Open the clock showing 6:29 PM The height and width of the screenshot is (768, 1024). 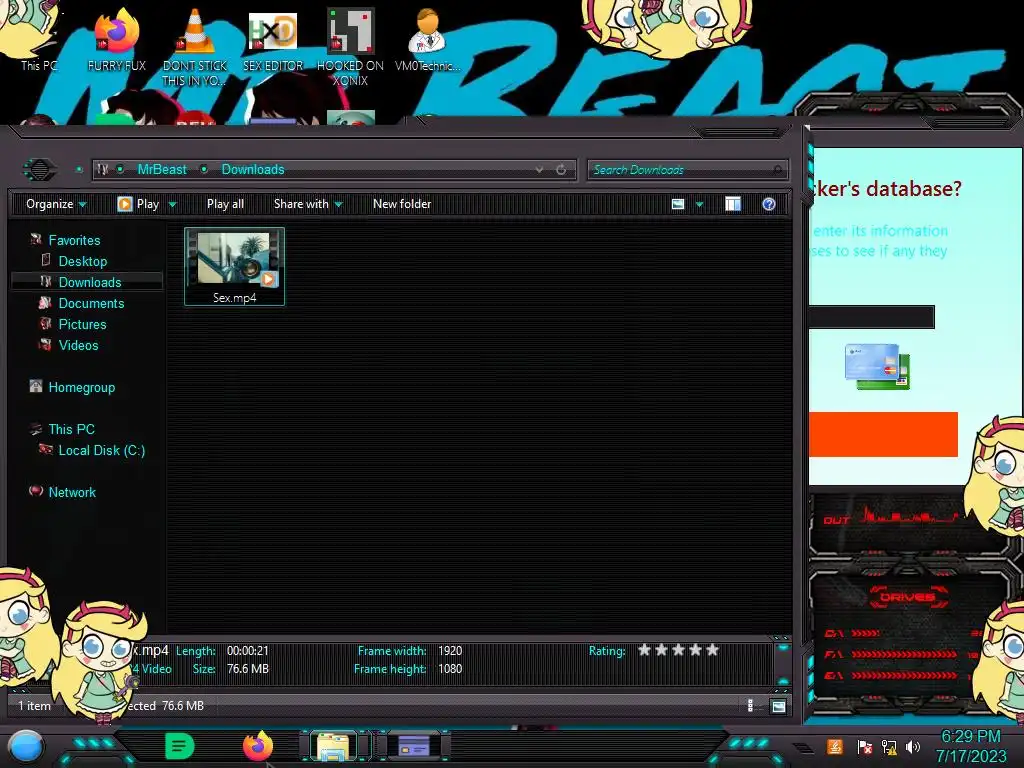pos(970,746)
